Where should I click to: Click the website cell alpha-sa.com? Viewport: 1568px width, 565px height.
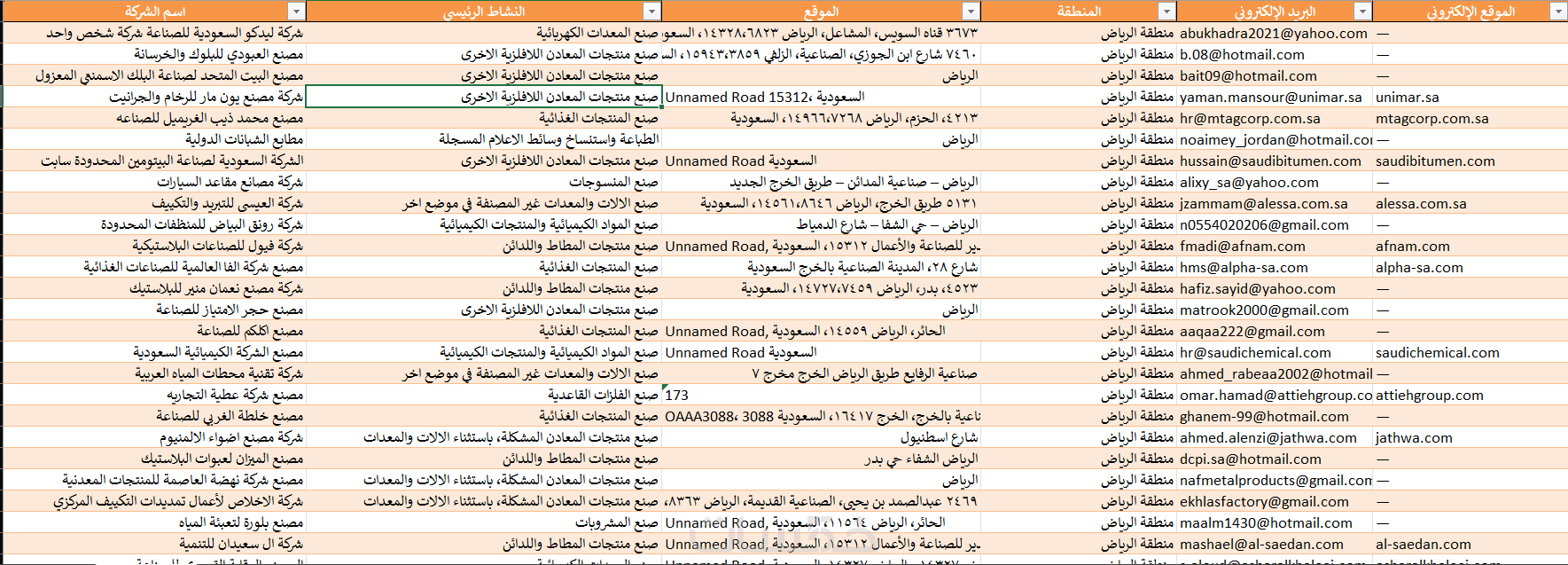point(1470,267)
